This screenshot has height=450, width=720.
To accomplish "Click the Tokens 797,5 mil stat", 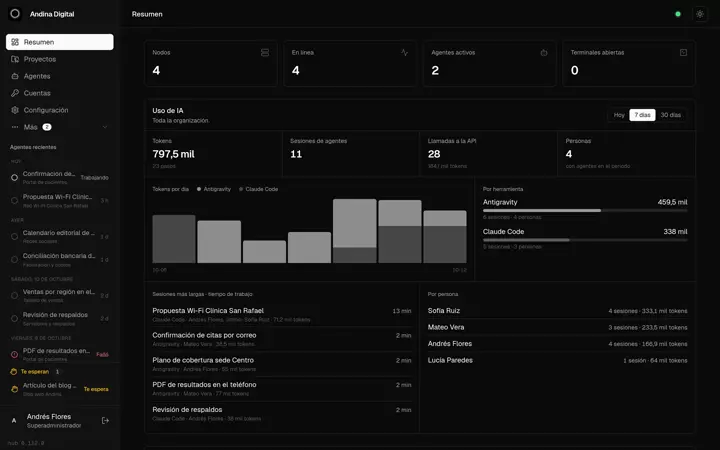I will 214,154.
